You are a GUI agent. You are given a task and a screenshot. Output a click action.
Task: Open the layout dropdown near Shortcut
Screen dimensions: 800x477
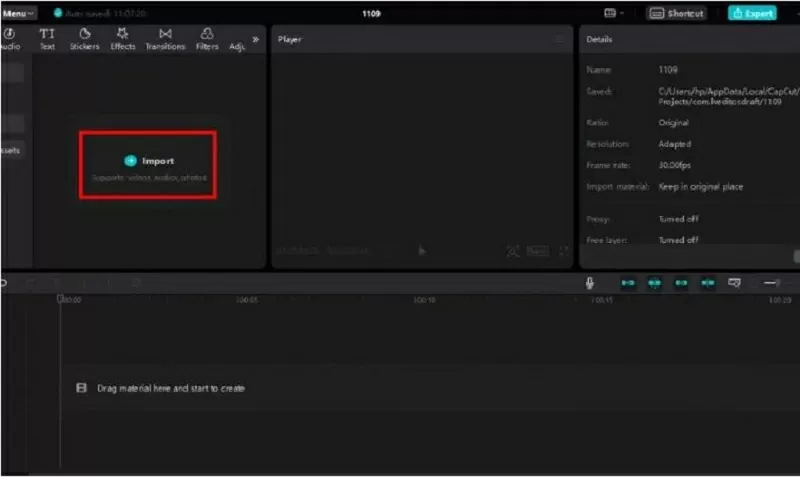click(x=614, y=13)
